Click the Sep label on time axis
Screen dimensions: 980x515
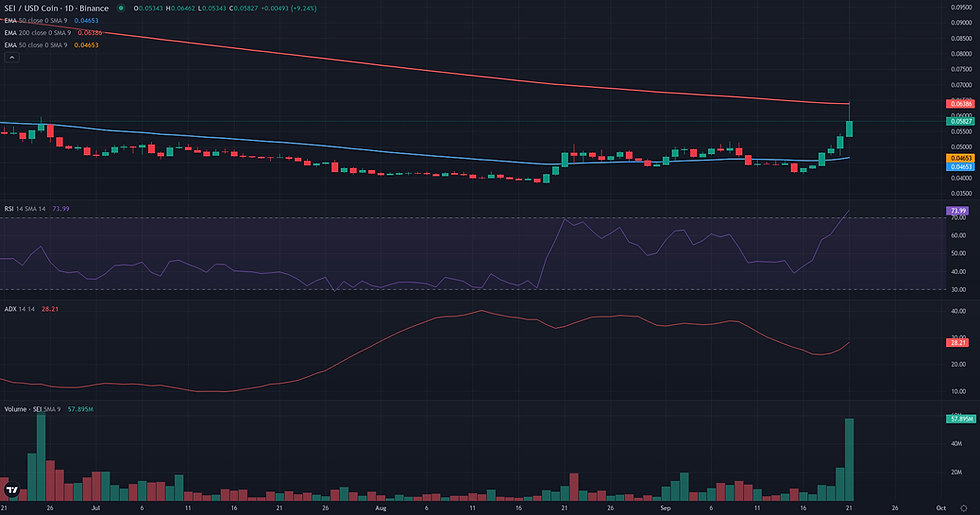pyautogui.click(x=666, y=508)
